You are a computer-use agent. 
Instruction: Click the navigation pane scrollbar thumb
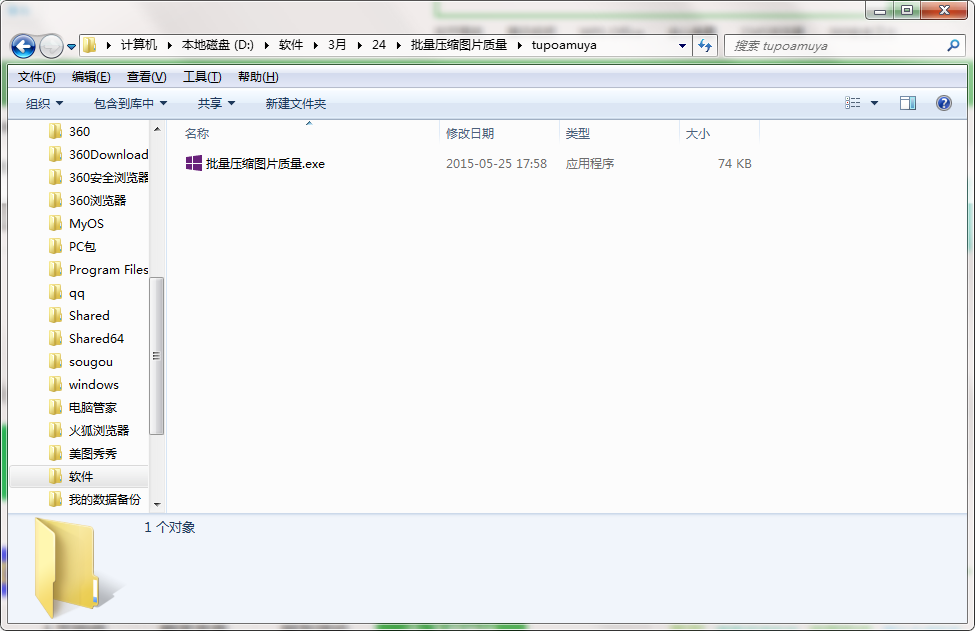[157, 356]
